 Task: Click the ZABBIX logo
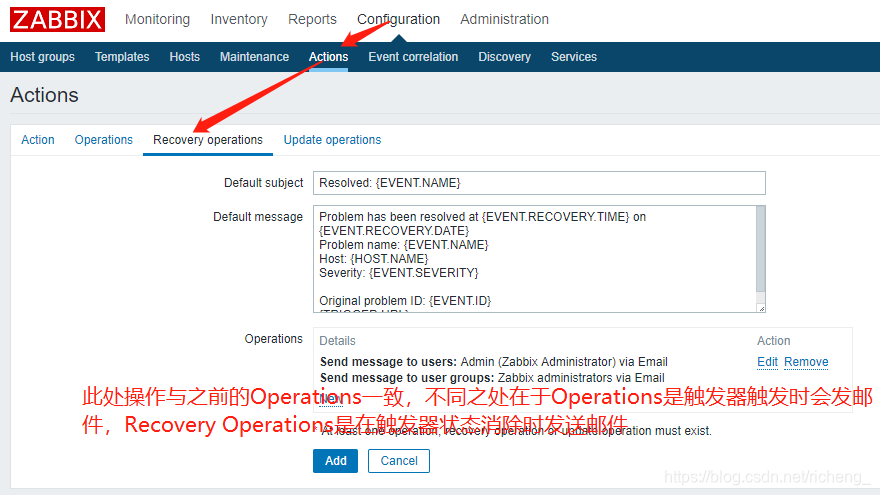pos(57,20)
